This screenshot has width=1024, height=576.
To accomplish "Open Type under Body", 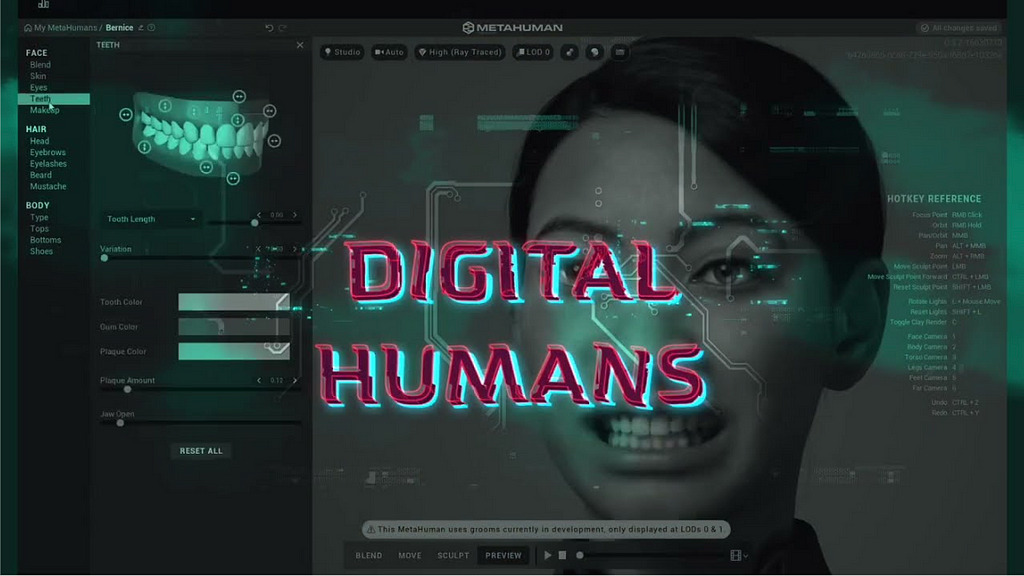I will [39, 217].
